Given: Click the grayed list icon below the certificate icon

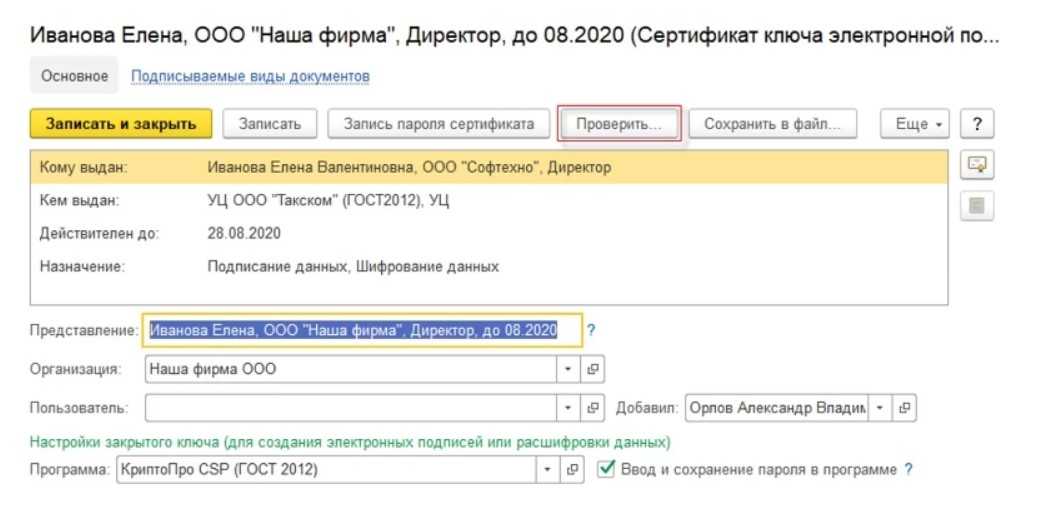Looking at the screenshot, I should (977, 206).
